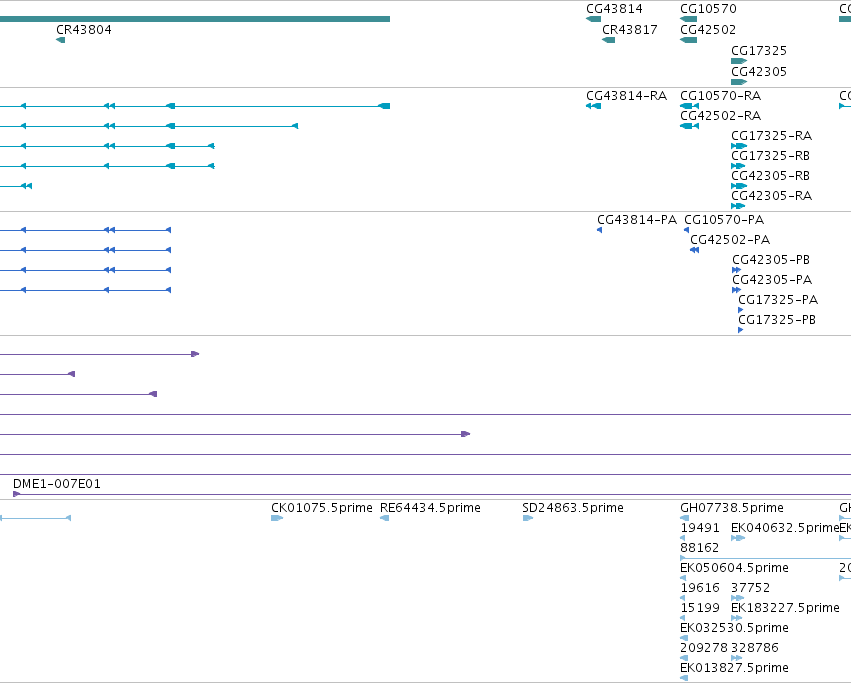This screenshot has height=683, width=851.
Task: Select the CG43814 gene feature
Action: 593,19
